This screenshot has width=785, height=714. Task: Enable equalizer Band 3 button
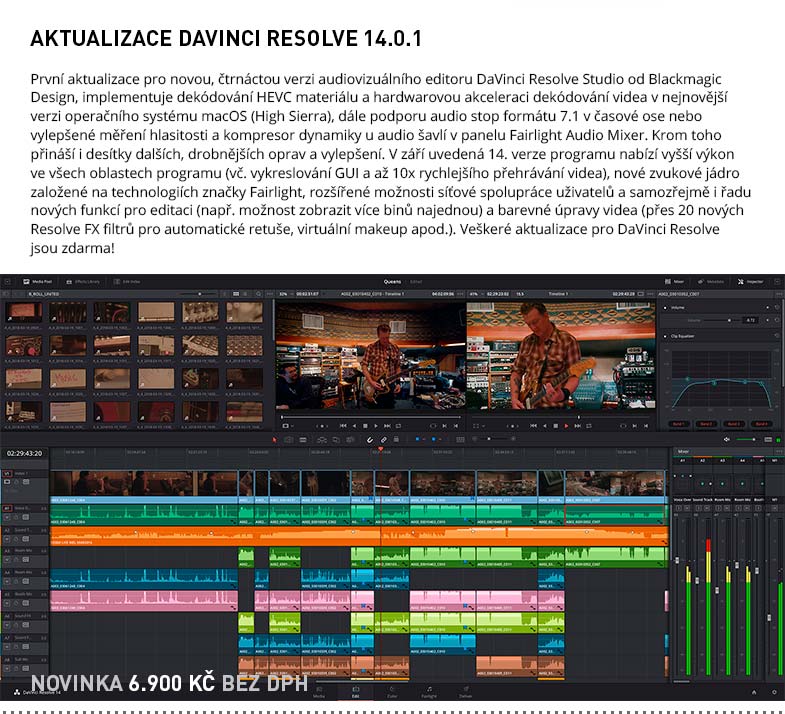(x=734, y=424)
